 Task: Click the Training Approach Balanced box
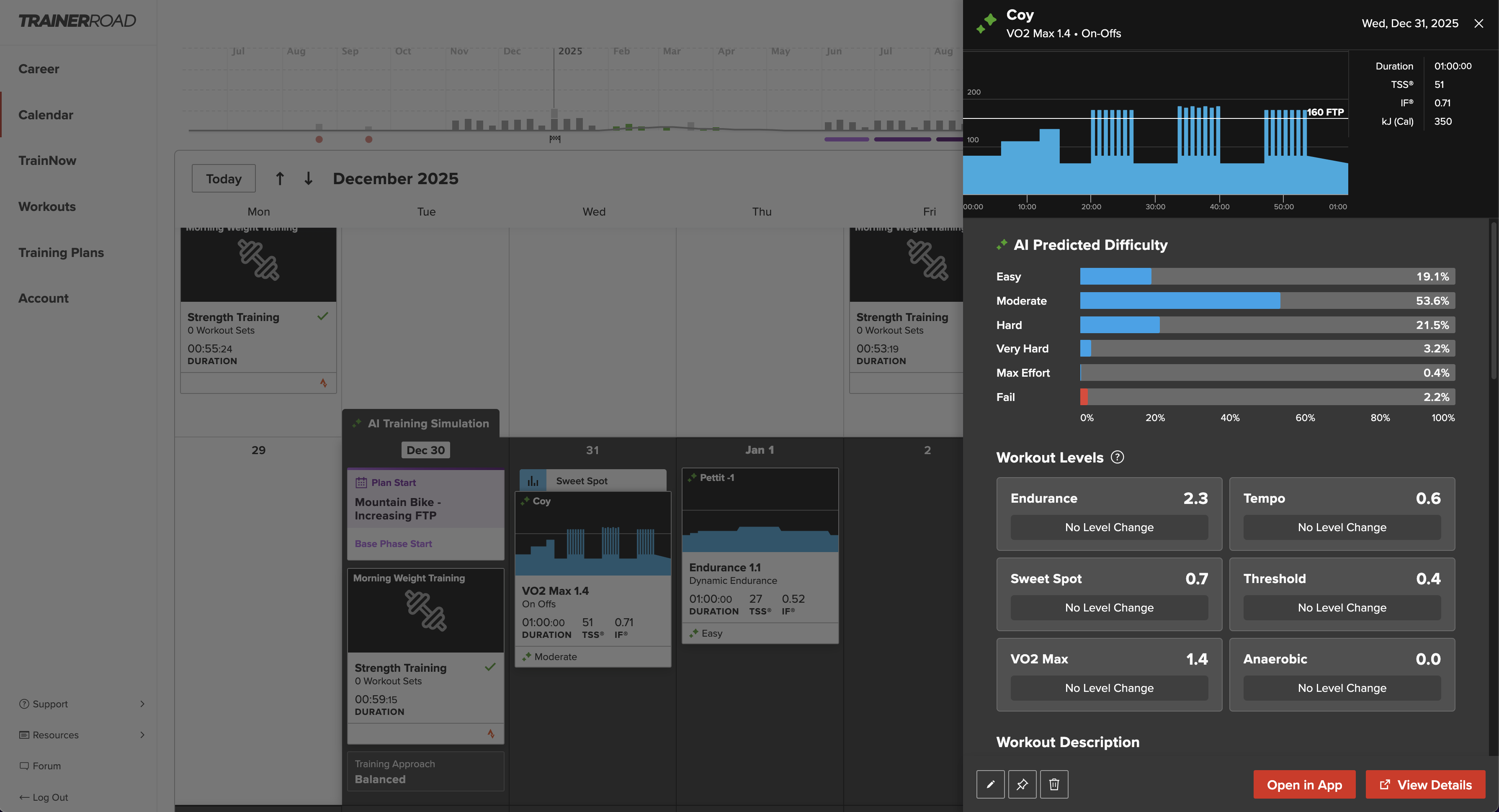click(425, 771)
